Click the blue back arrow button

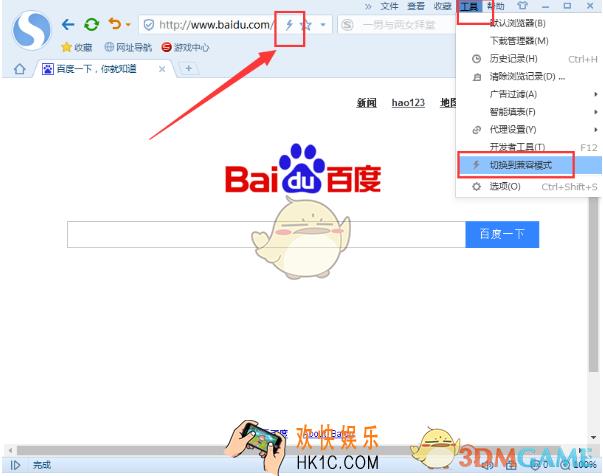[x=68, y=25]
